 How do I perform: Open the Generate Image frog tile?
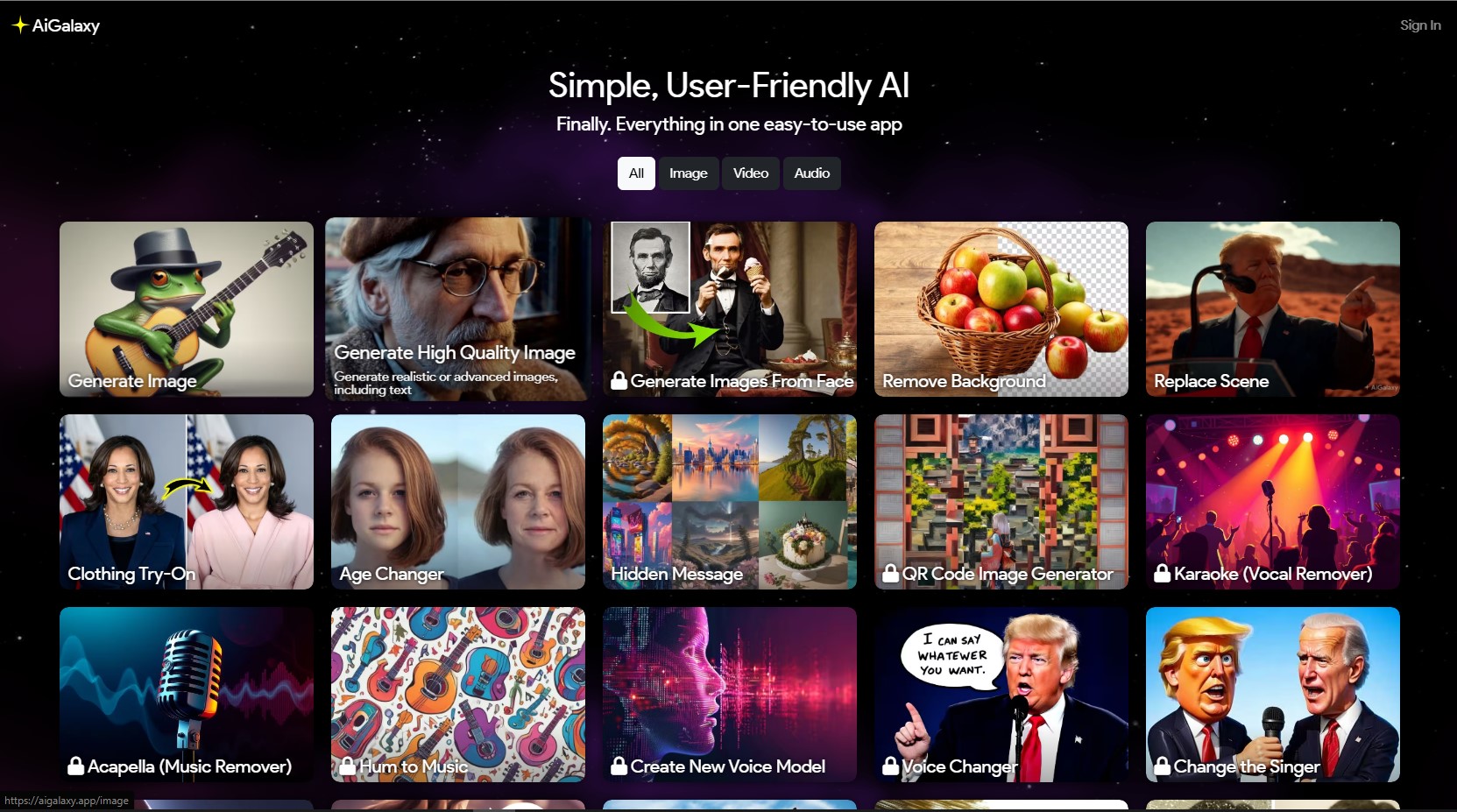pos(187,309)
